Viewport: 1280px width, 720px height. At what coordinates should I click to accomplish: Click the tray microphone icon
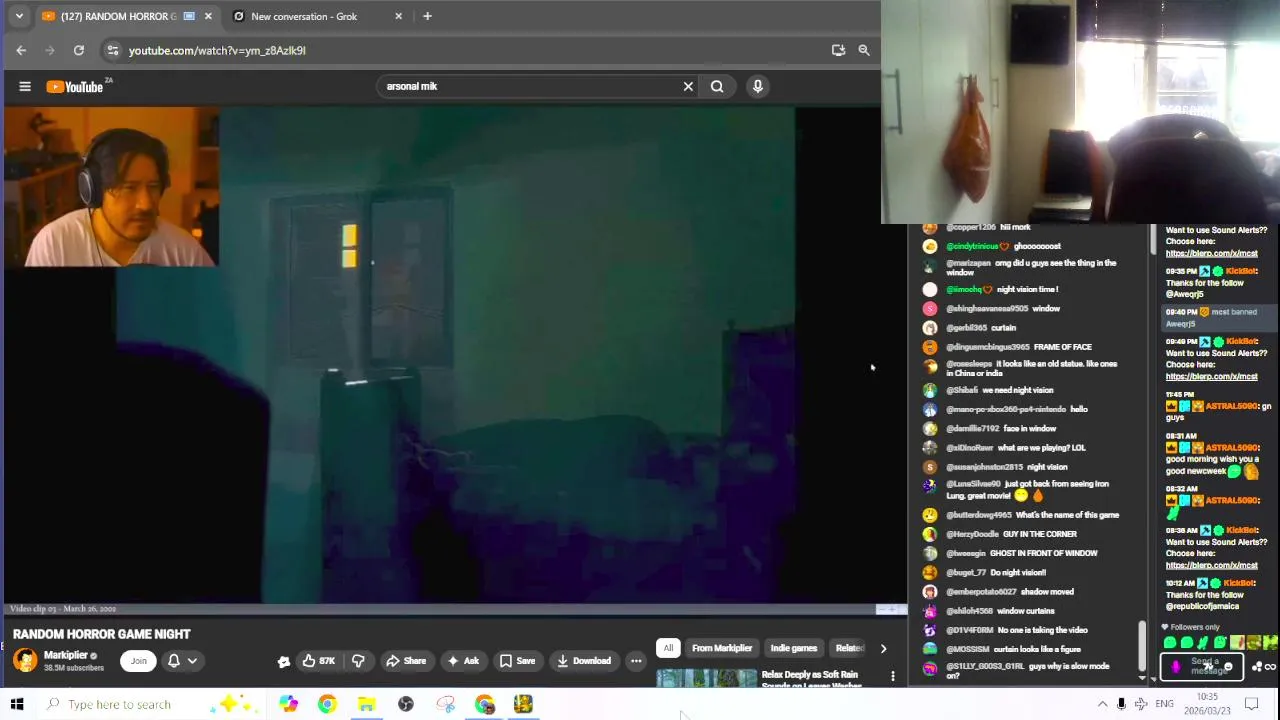pos(1121,704)
